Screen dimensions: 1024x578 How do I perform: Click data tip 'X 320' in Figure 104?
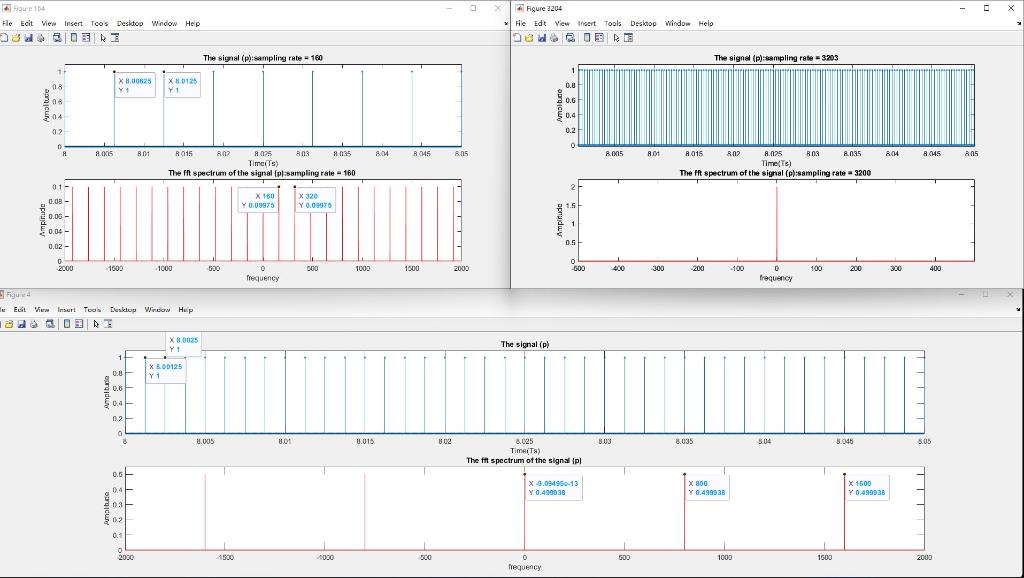315,201
